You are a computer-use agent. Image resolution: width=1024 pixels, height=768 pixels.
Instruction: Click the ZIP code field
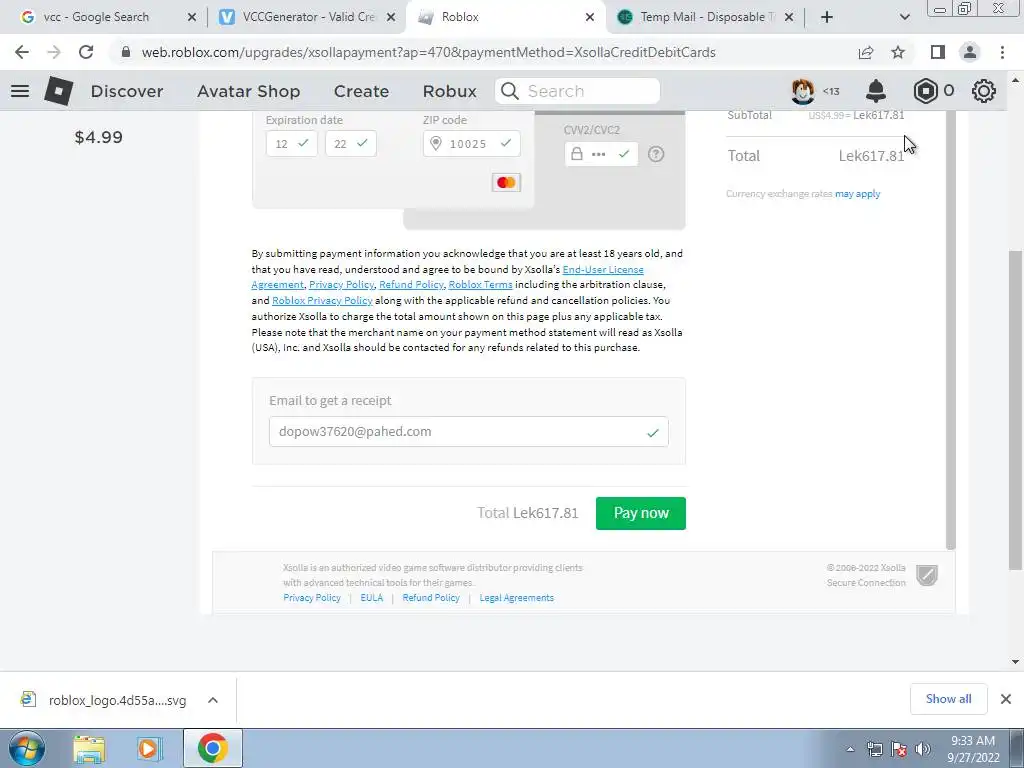[472, 144]
